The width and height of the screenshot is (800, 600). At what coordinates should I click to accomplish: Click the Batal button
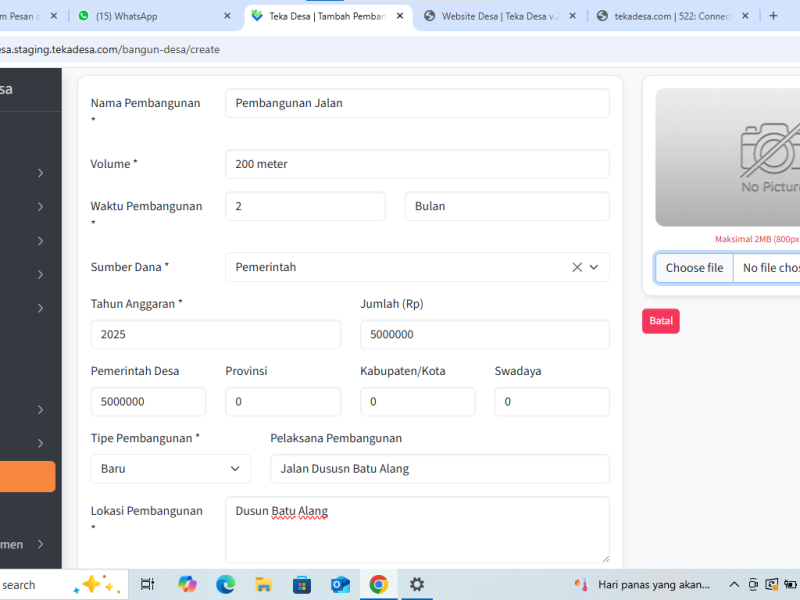[660, 321]
